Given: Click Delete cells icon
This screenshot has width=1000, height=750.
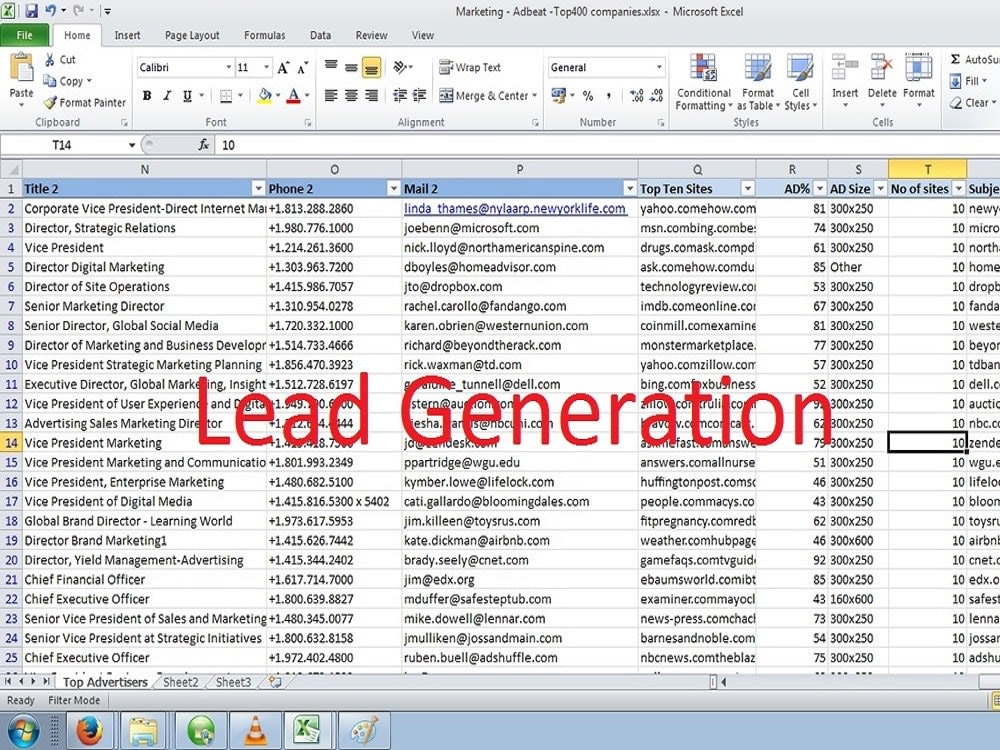Looking at the screenshot, I should 882,68.
